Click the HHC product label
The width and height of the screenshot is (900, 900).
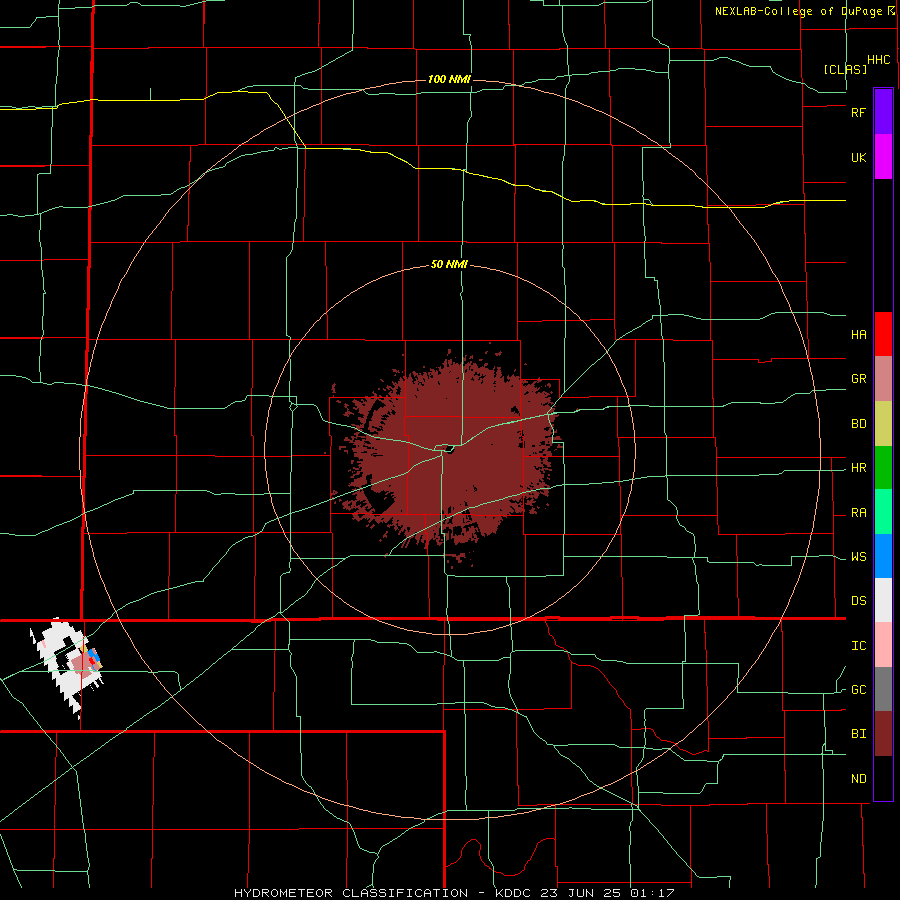click(878, 60)
